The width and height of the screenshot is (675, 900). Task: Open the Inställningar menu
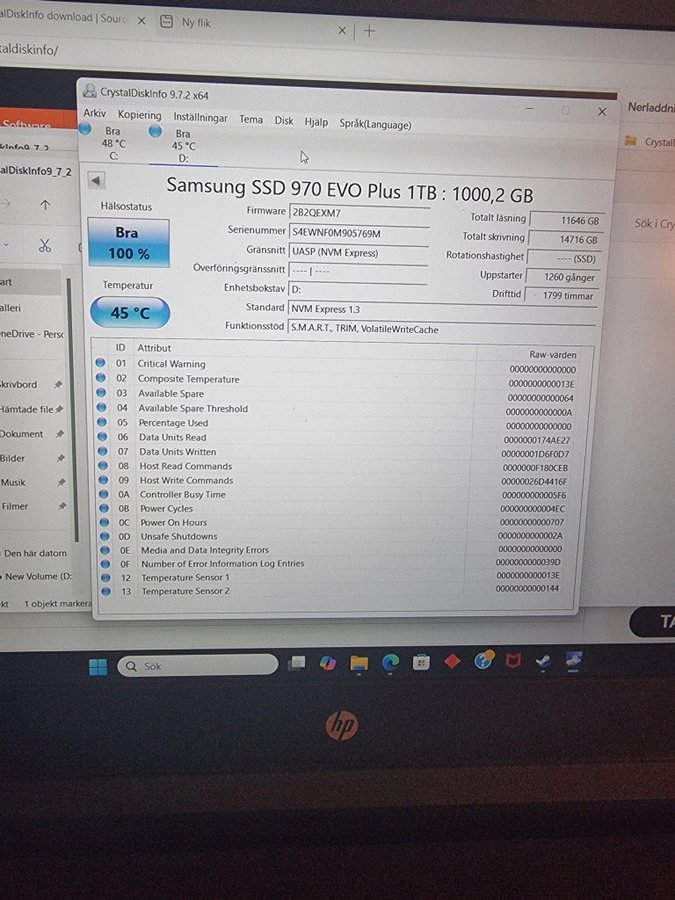(x=200, y=117)
